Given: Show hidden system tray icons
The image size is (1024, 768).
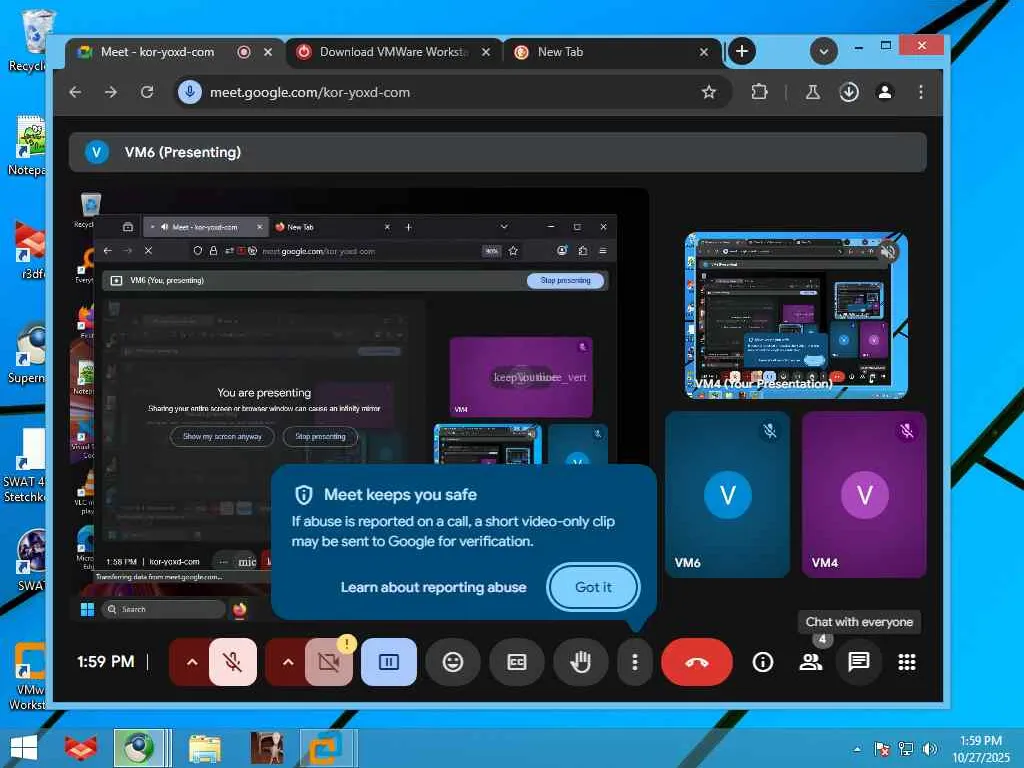Looking at the screenshot, I should point(857,749).
